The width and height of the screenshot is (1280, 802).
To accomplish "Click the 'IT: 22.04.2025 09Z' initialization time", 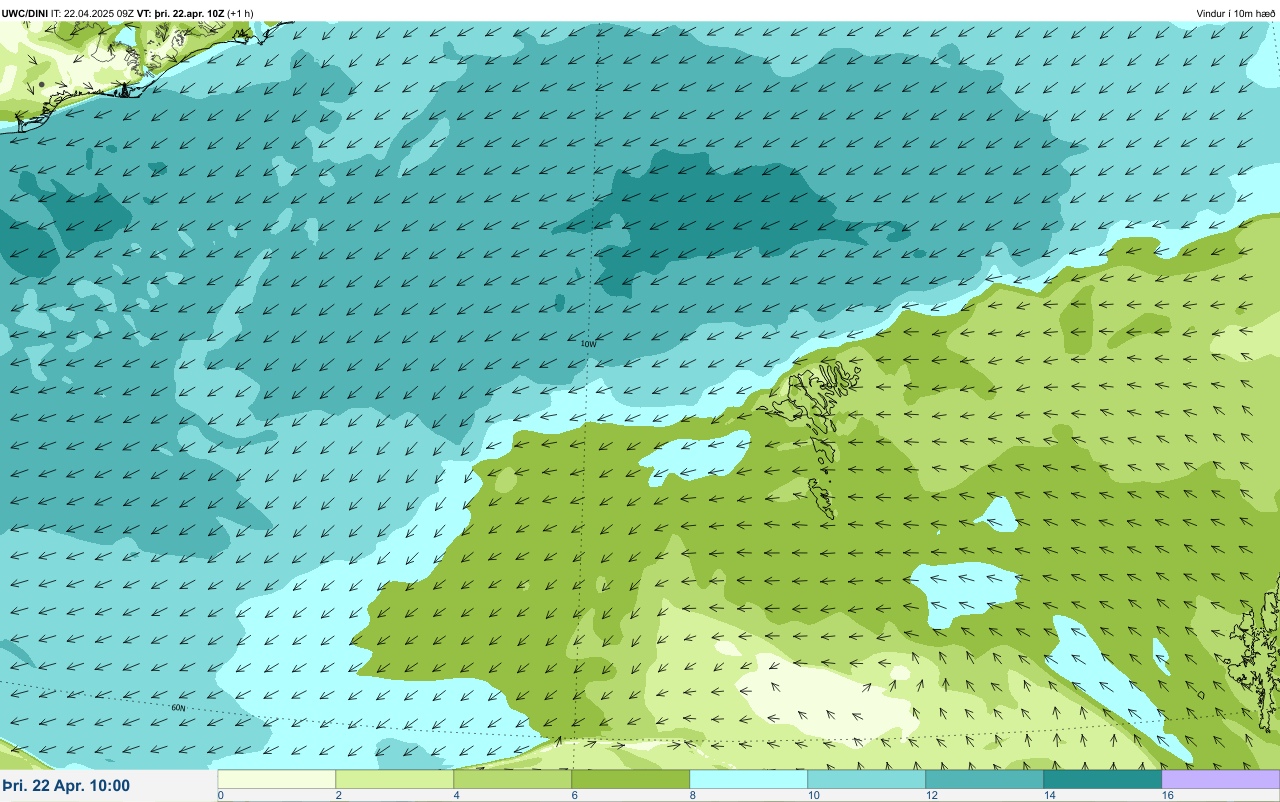I will point(93,14).
